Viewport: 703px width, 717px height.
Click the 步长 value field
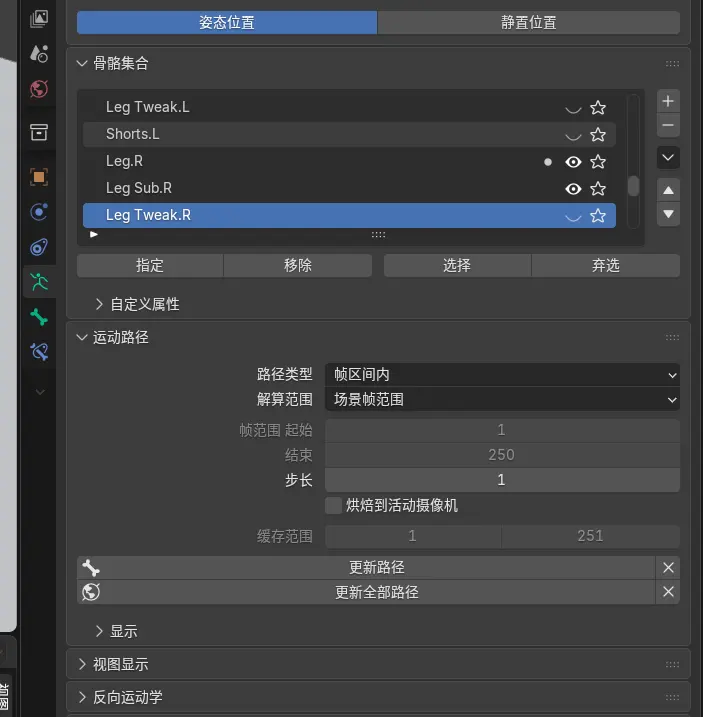coord(502,480)
